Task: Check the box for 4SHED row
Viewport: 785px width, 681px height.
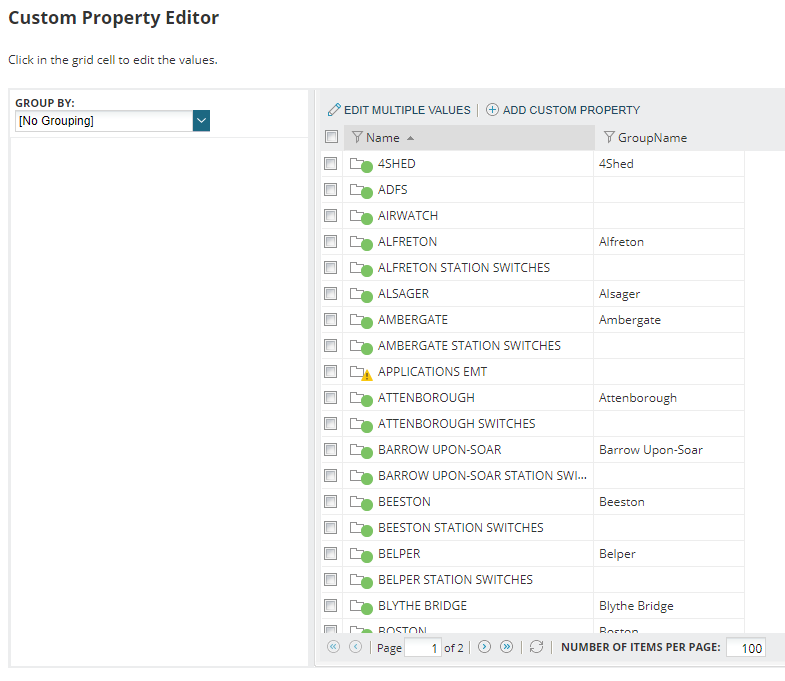Action: [330, 163]
